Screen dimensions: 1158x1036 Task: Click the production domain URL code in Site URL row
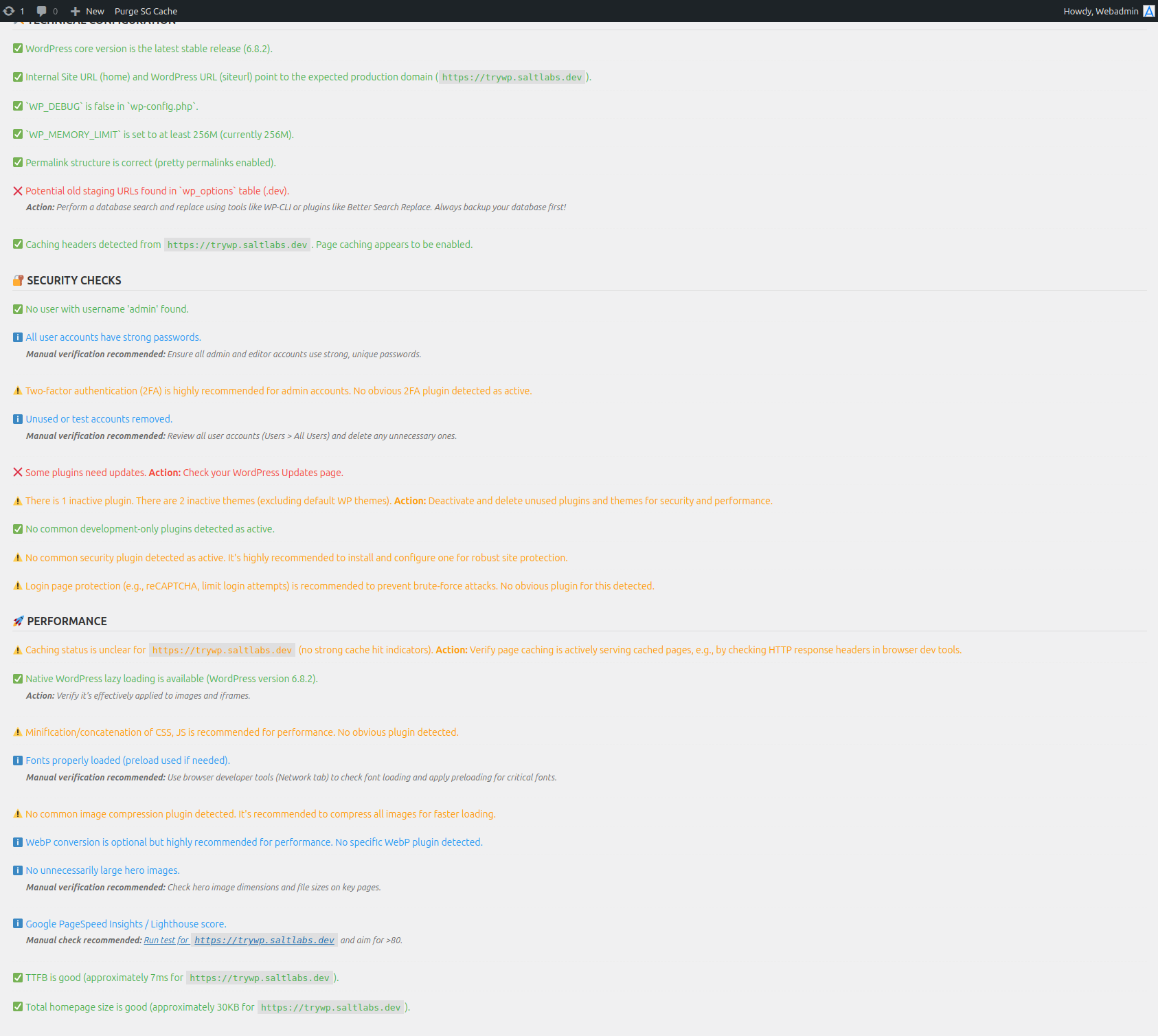[x=512, y=77]
